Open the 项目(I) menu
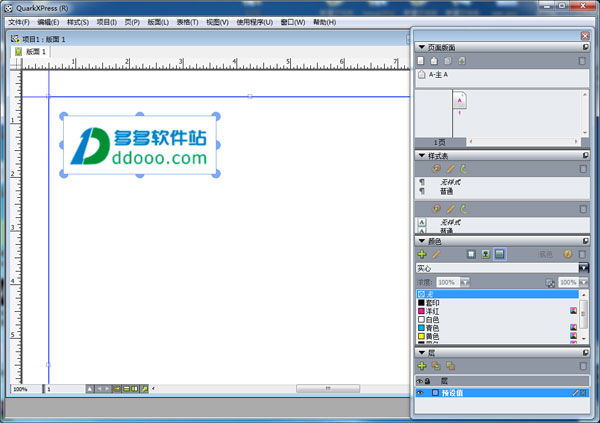The height and width of the screenshot is (423, 600). point(106,22)
